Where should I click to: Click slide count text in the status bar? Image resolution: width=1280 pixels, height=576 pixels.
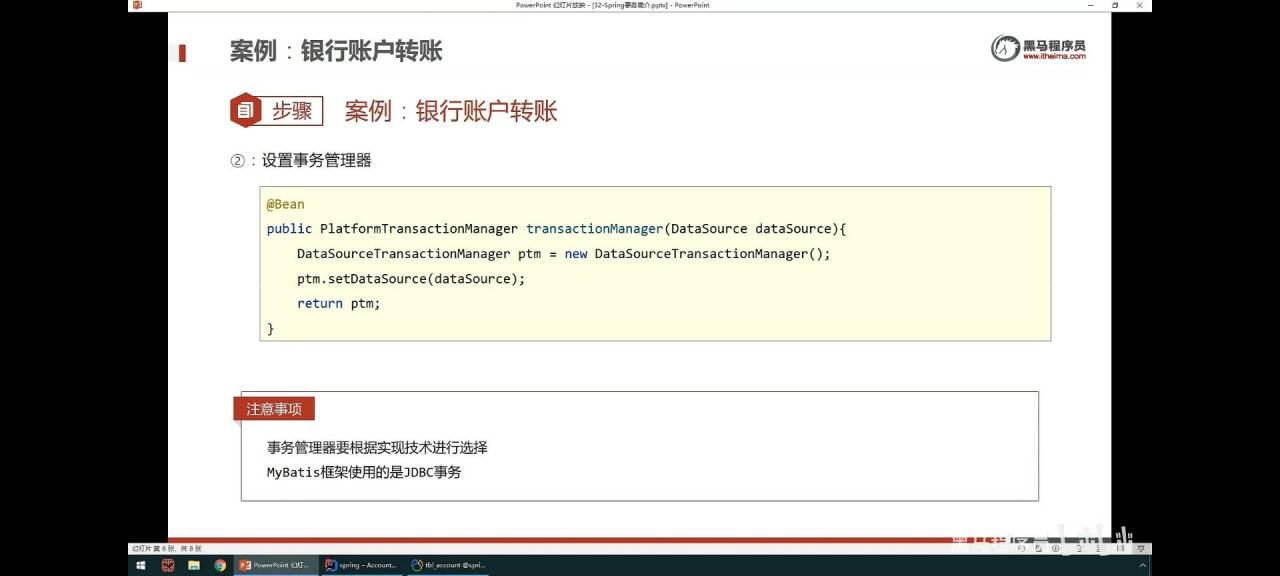click(167, 548)
